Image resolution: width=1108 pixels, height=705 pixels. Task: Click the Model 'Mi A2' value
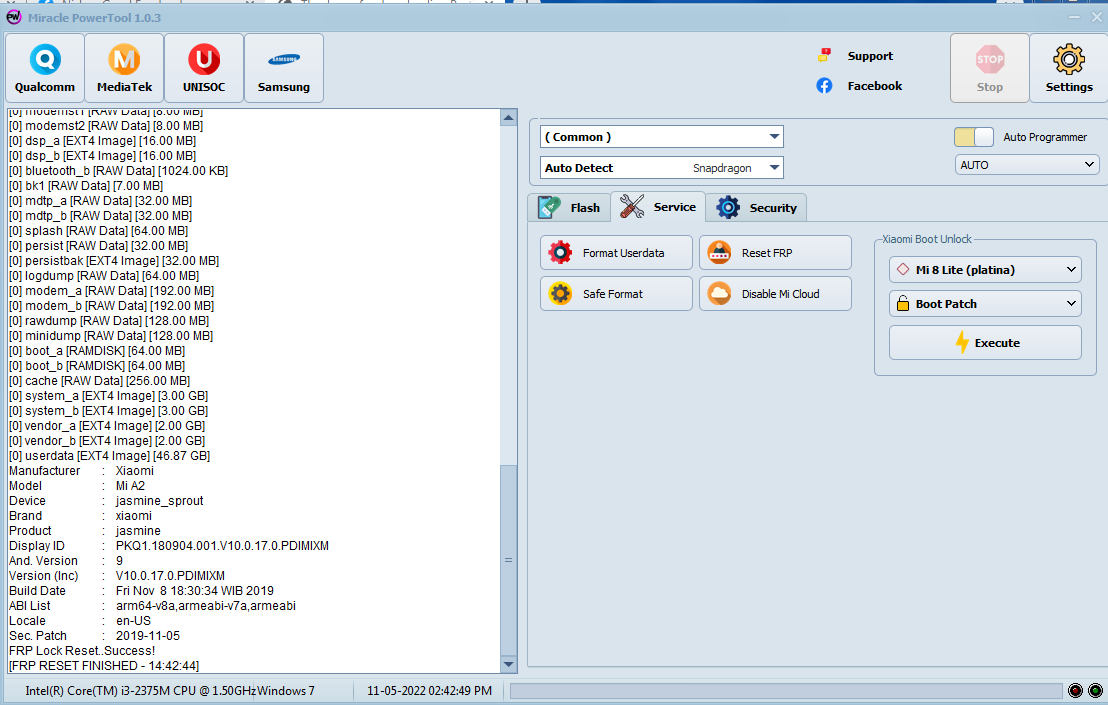130,486
